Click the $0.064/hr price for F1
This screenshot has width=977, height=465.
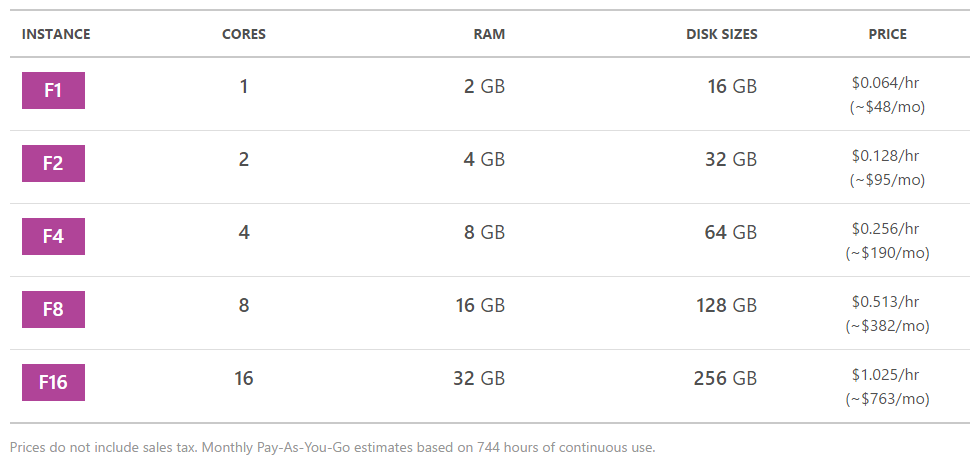pos(885,83)
